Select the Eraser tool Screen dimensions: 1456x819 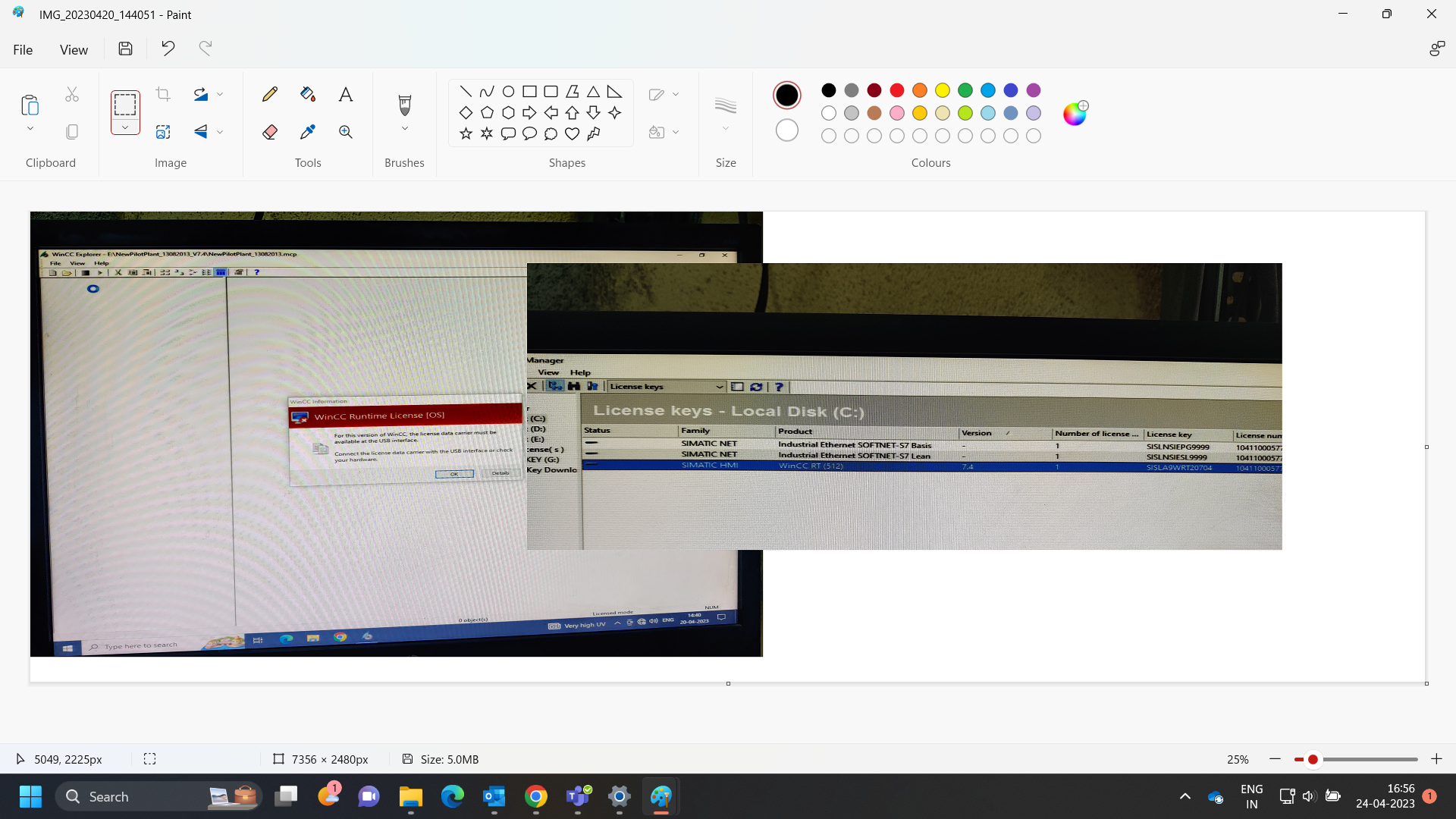pyautogui.click(x=269, y=132)
